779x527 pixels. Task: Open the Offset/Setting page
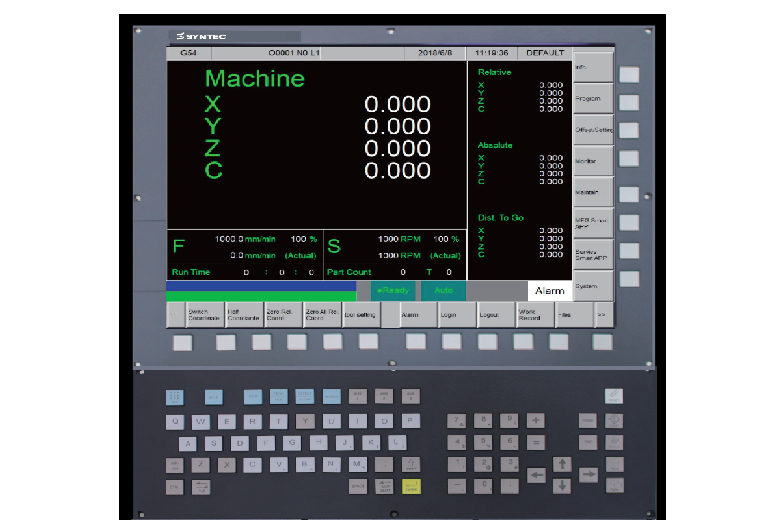click(591, 130)
